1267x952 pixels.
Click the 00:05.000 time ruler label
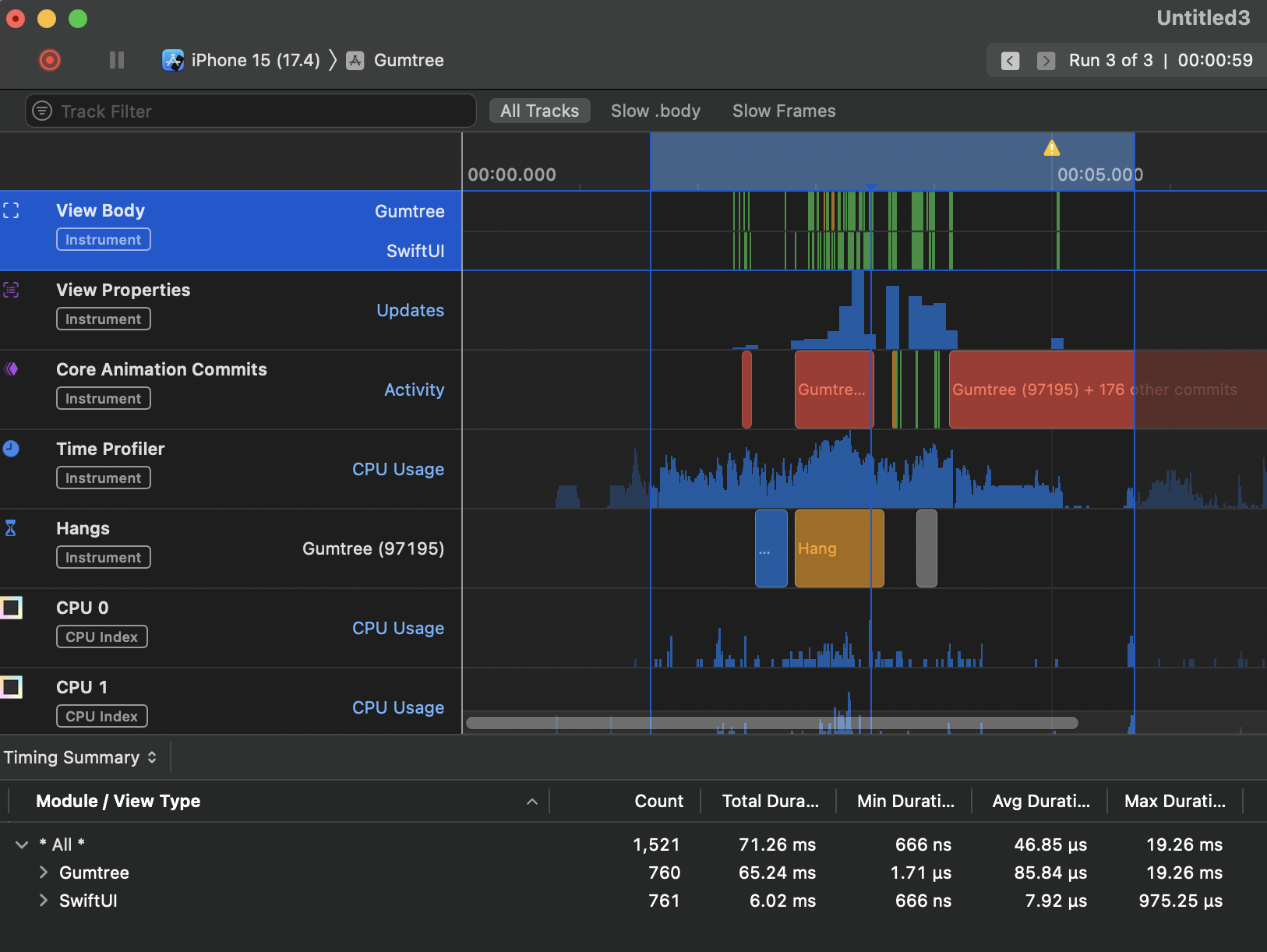pyautogui.click(x=1100, y=175)
